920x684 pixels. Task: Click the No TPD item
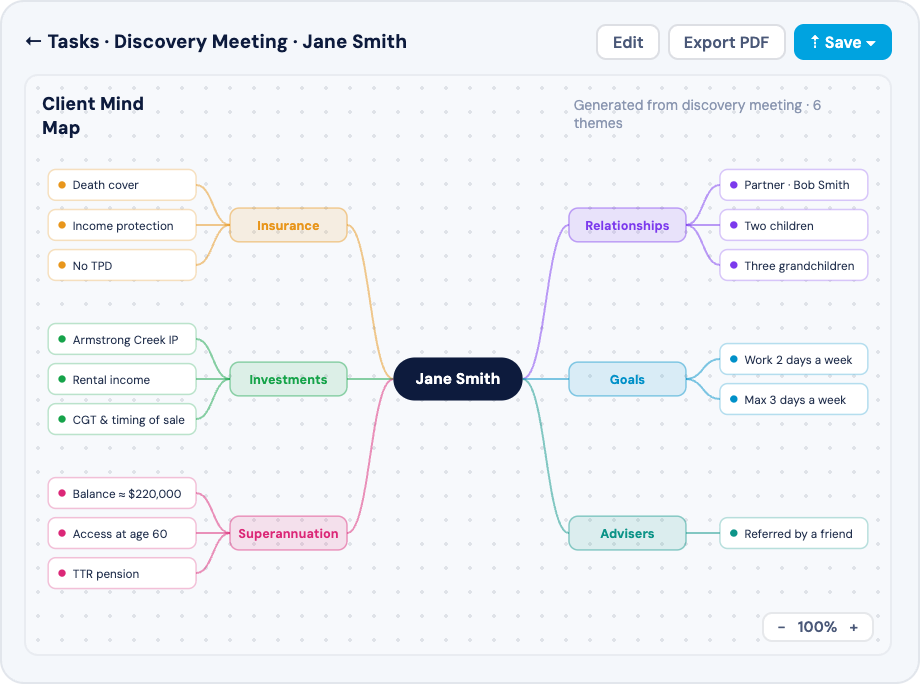[x=122, y=266]
